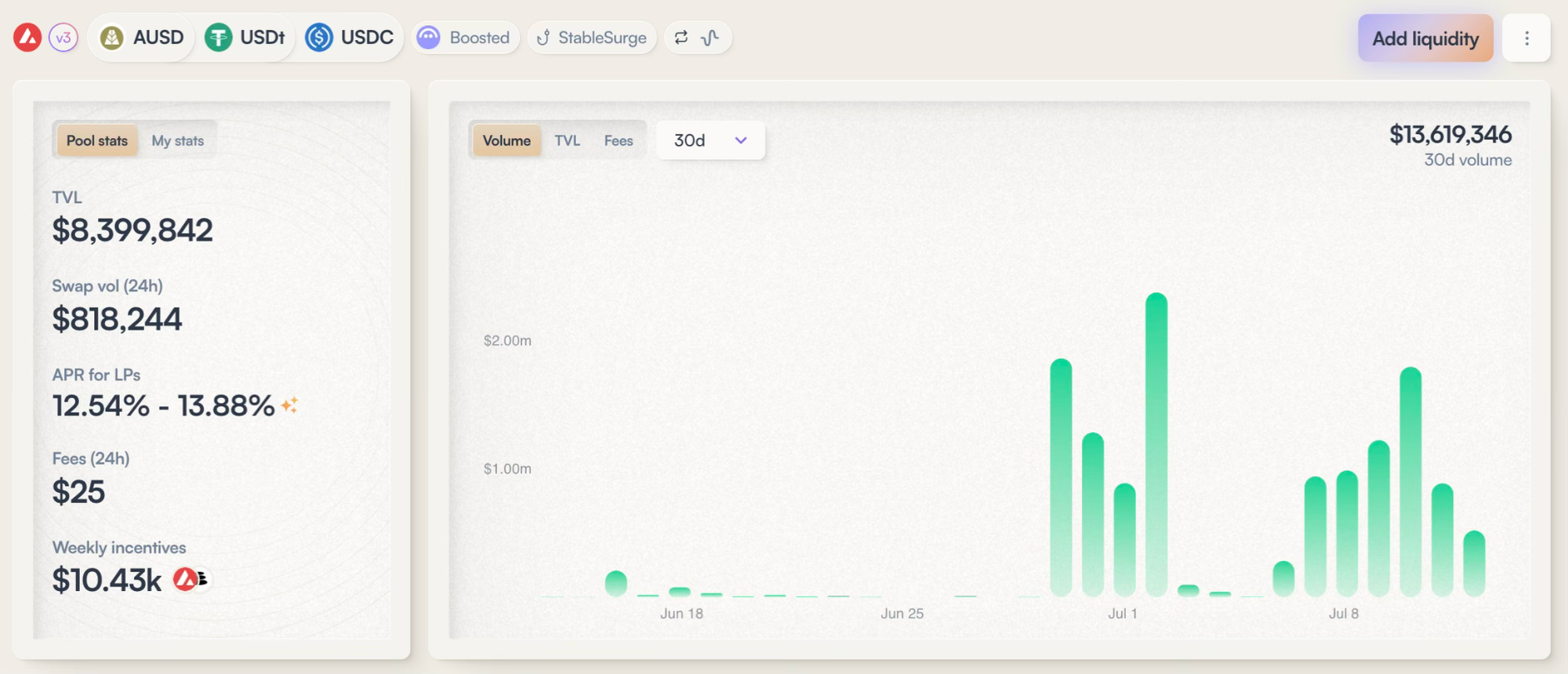Show the Volume chart

tap(506, 141)
